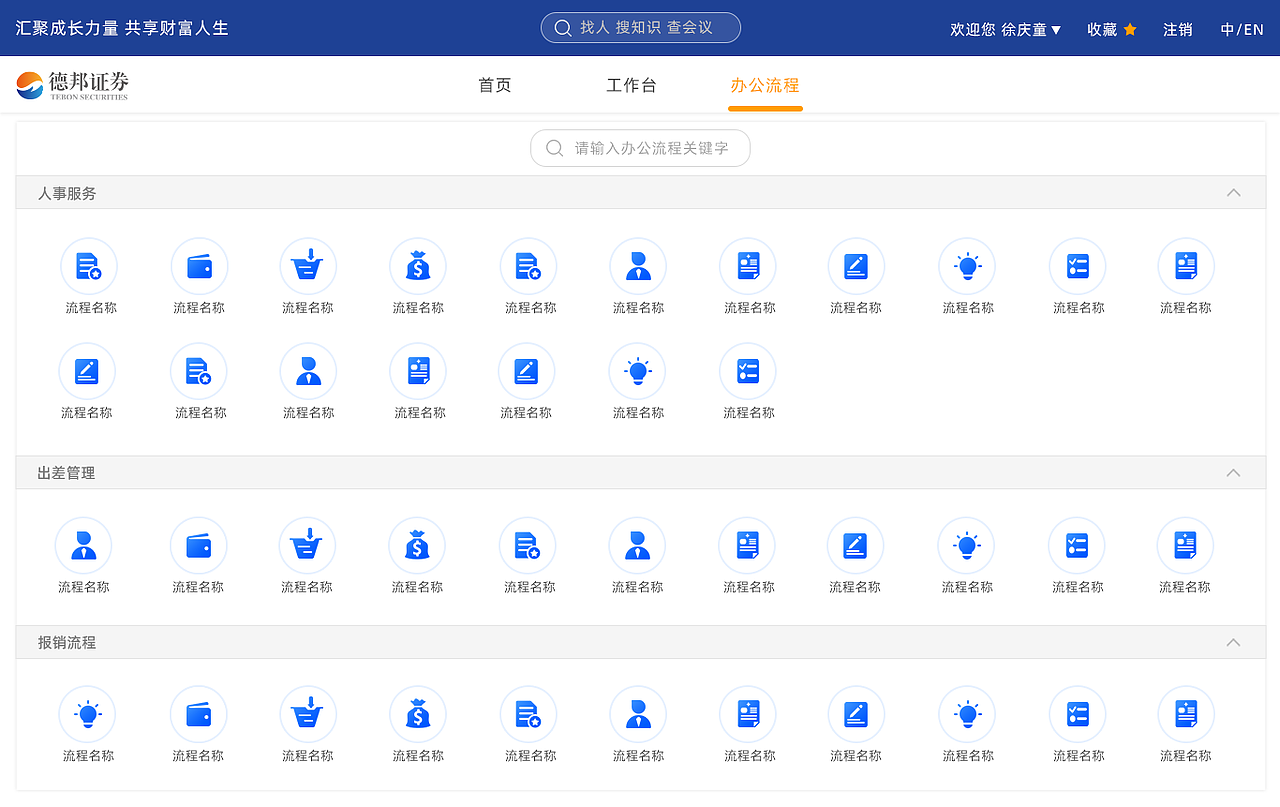The height and width of the screenshot is (807, 1280).
Task: Open the shopping basket process under 报销流程
Action: coord(308,715)
